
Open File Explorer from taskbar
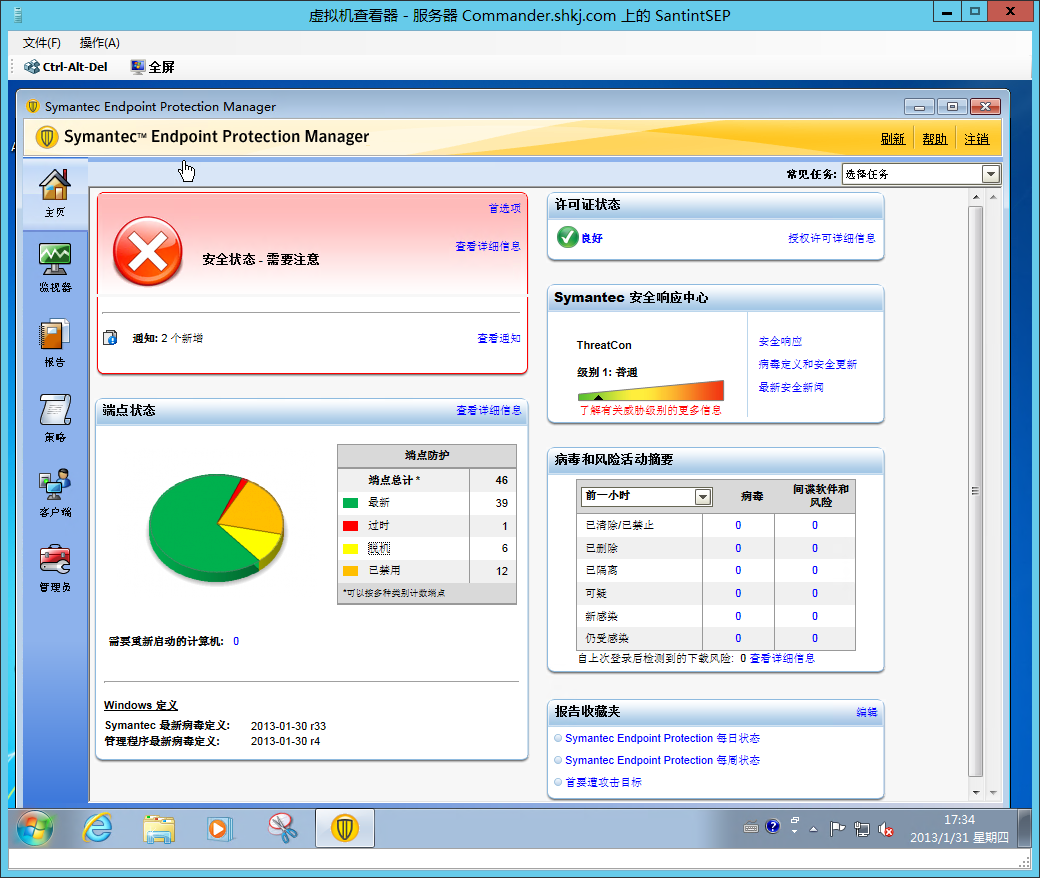(159, 829)
